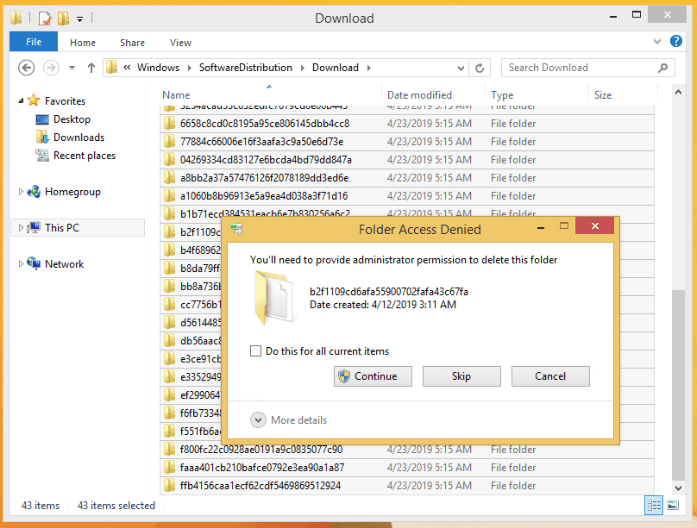
Task: Expand the ribbon with chevron
Action: click(x=657, y=41)
